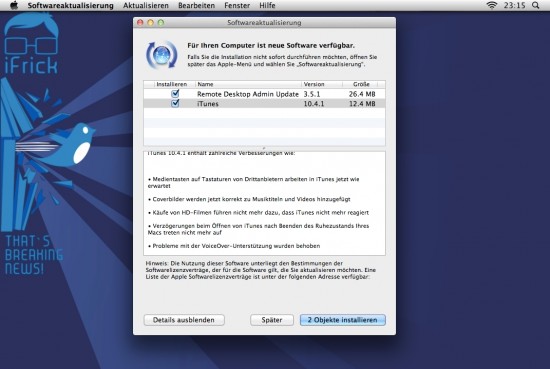
Task: Open Spotlight search magnifier icon
Action: [x=535, y=5]
